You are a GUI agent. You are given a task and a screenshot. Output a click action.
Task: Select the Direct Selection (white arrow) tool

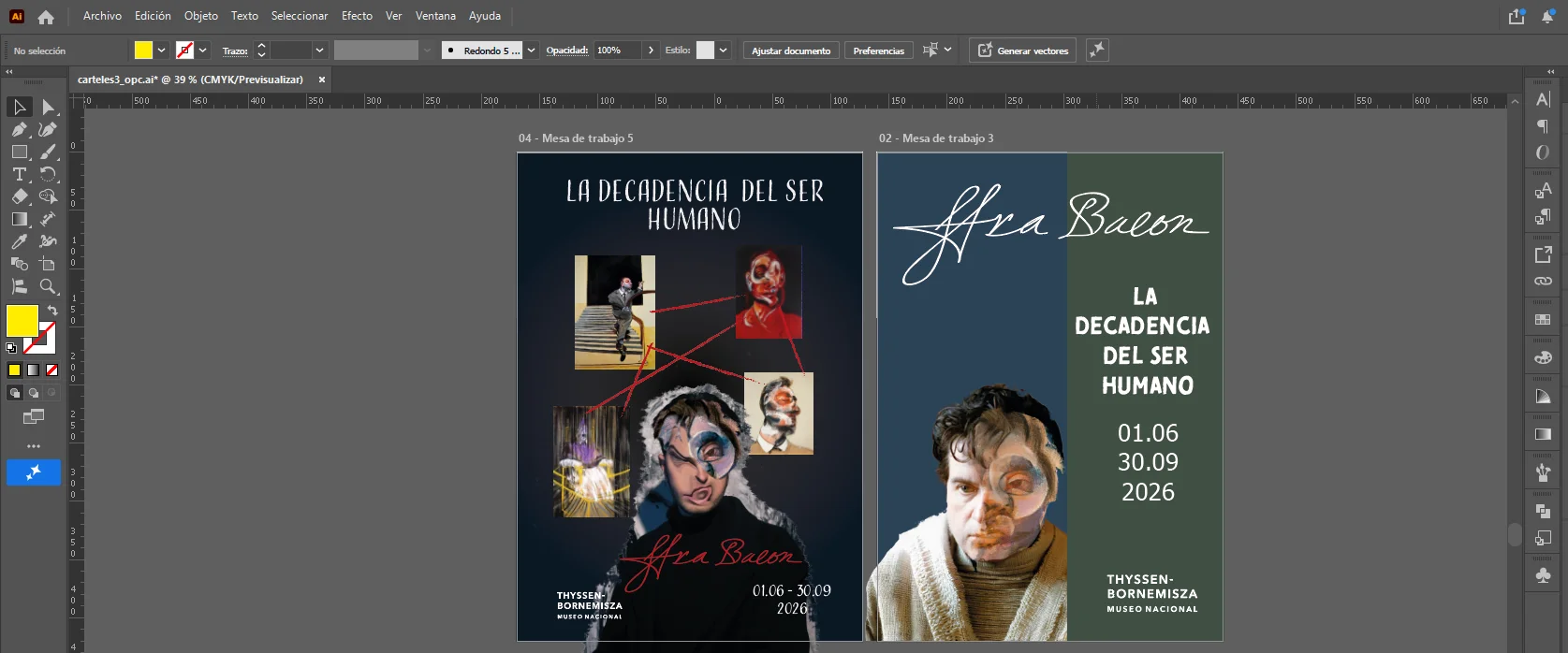[49, 107]
